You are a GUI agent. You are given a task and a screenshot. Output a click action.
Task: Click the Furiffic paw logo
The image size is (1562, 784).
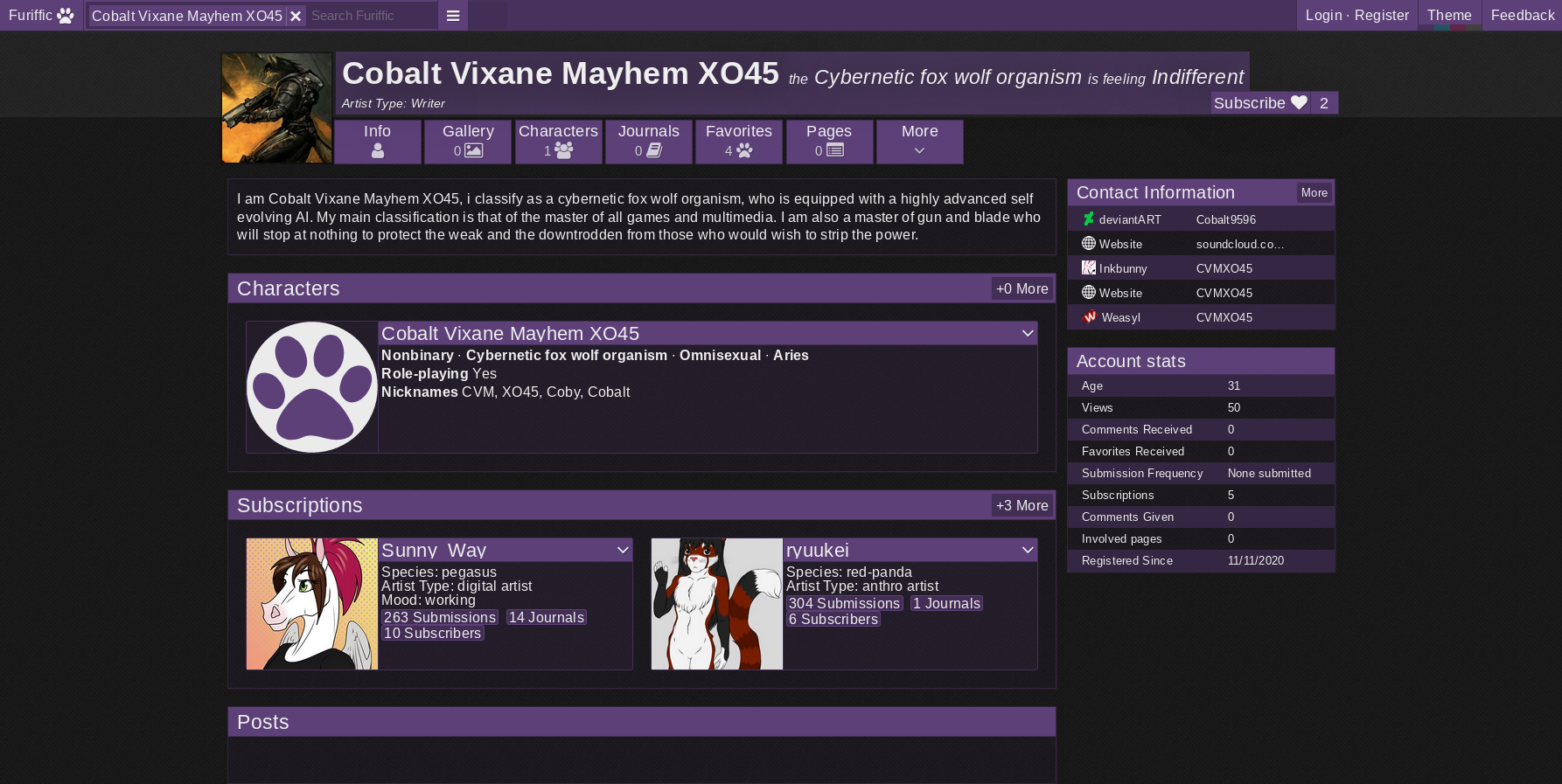pyautogui.click(x=41, y=15)
